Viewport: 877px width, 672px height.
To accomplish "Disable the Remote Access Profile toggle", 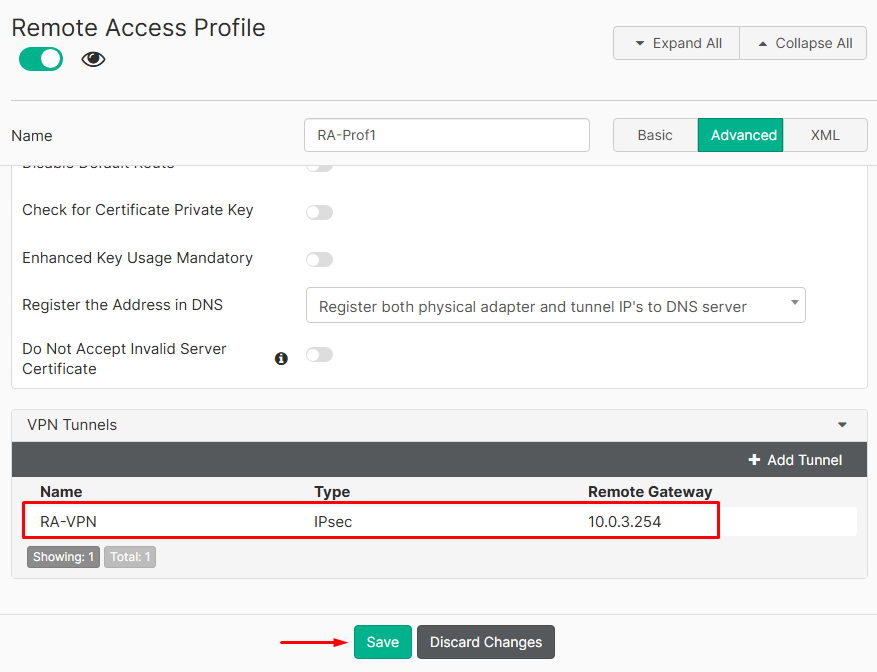I will [x=40, y=59].
